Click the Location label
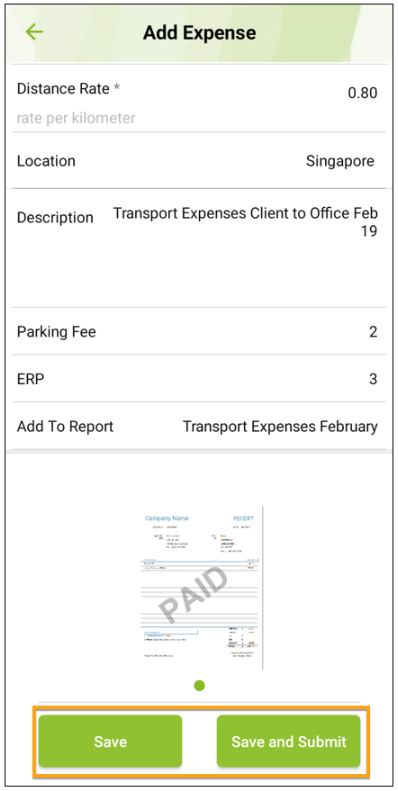 pyautogui.click(x=46, y=161)
